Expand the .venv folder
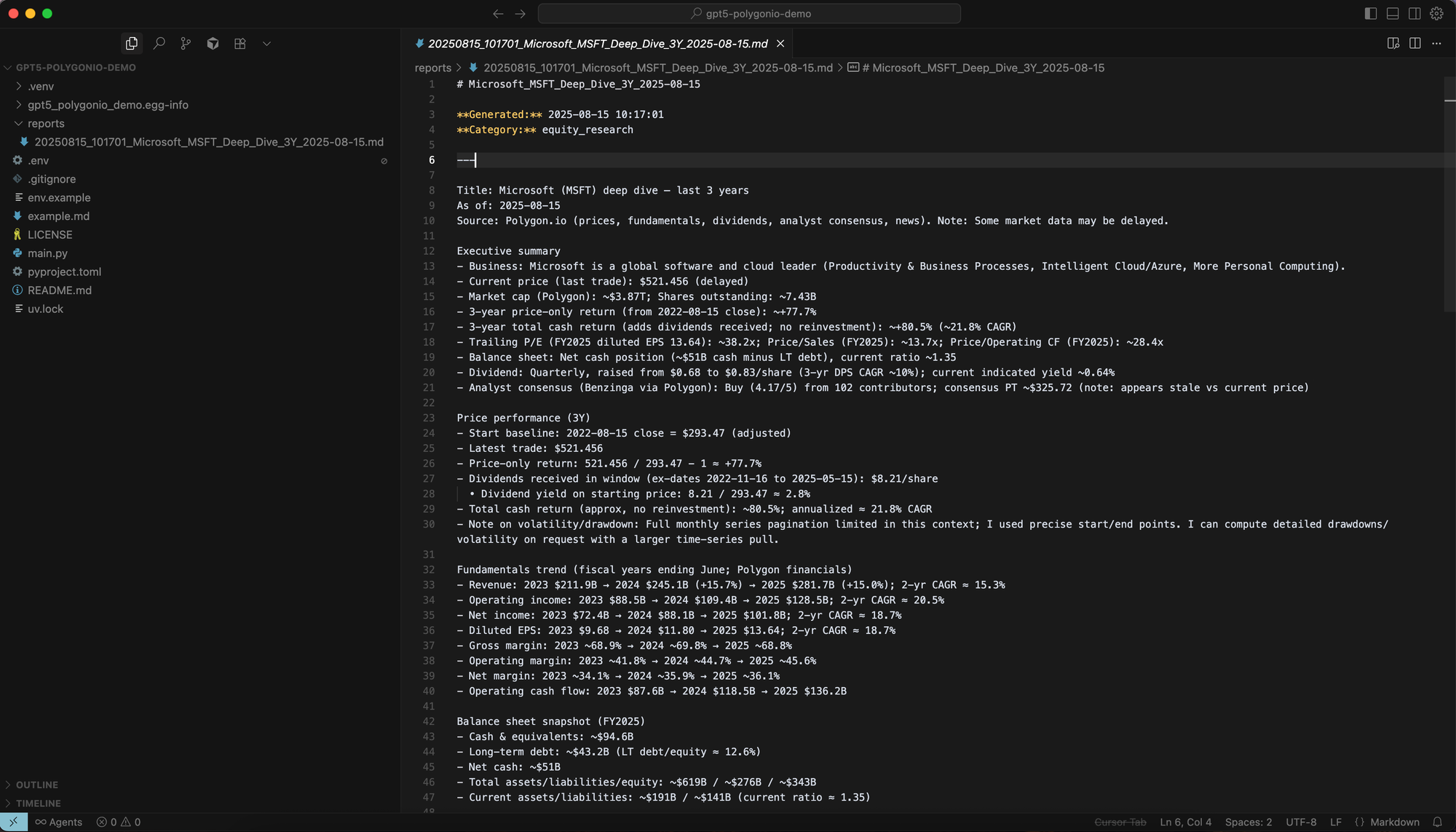 (x=40, y=86)
